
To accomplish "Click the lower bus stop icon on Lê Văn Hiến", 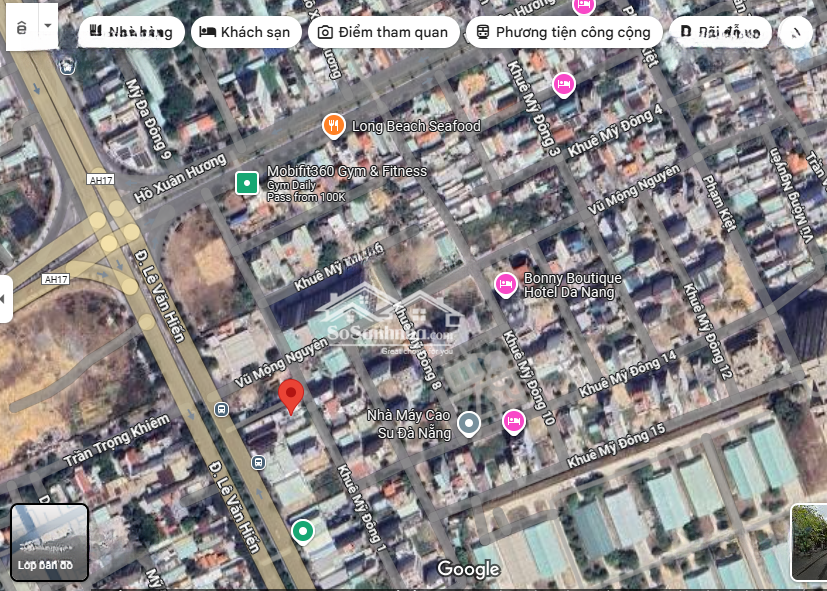I will [258, 462].
